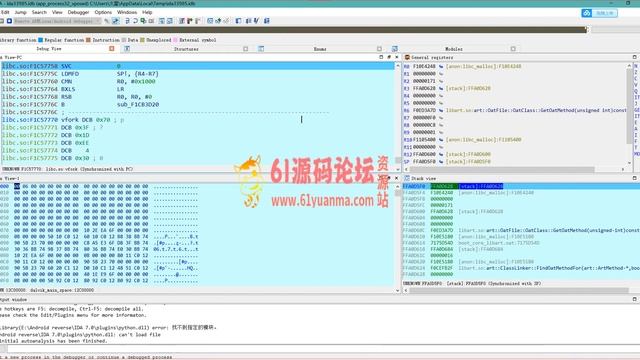The height and width of the screenshot is (360, 640).
Task: Follow the jump arrow beside register R3
Action: (x=441, y=89)
